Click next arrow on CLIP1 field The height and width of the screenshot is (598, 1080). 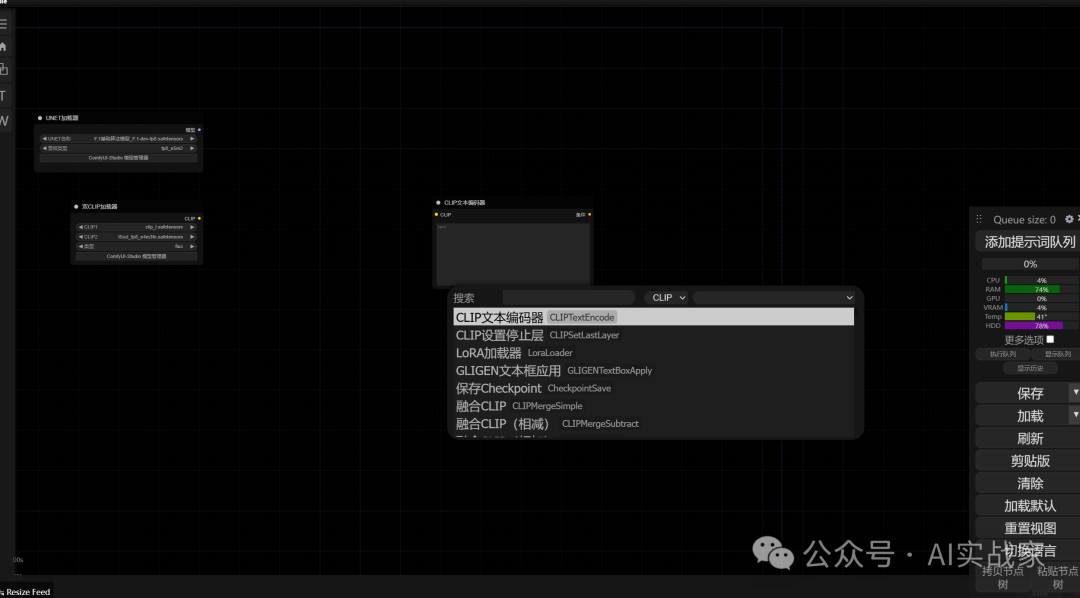[192, 227]
